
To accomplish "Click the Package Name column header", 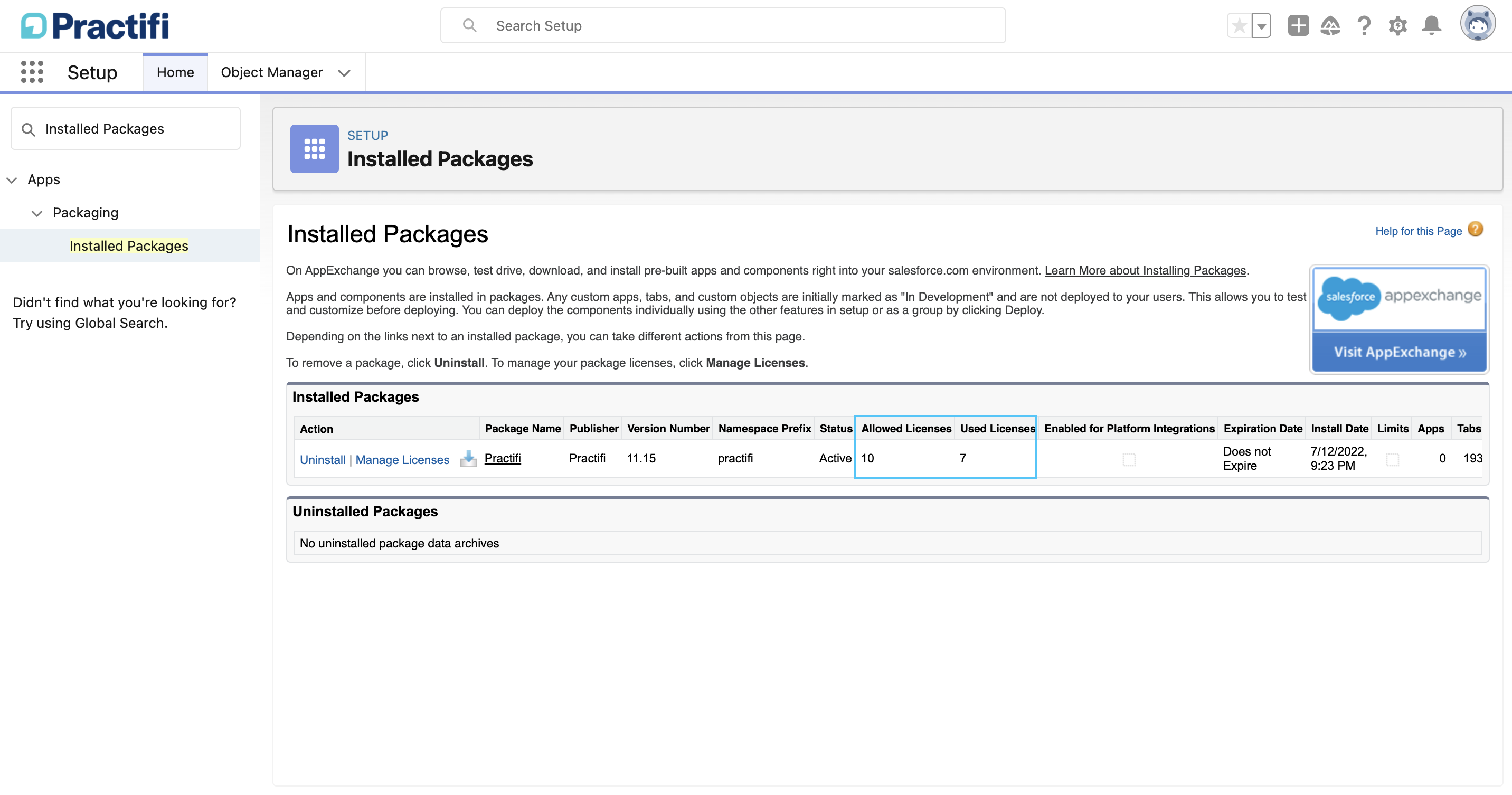I will (x=523, y=429).
